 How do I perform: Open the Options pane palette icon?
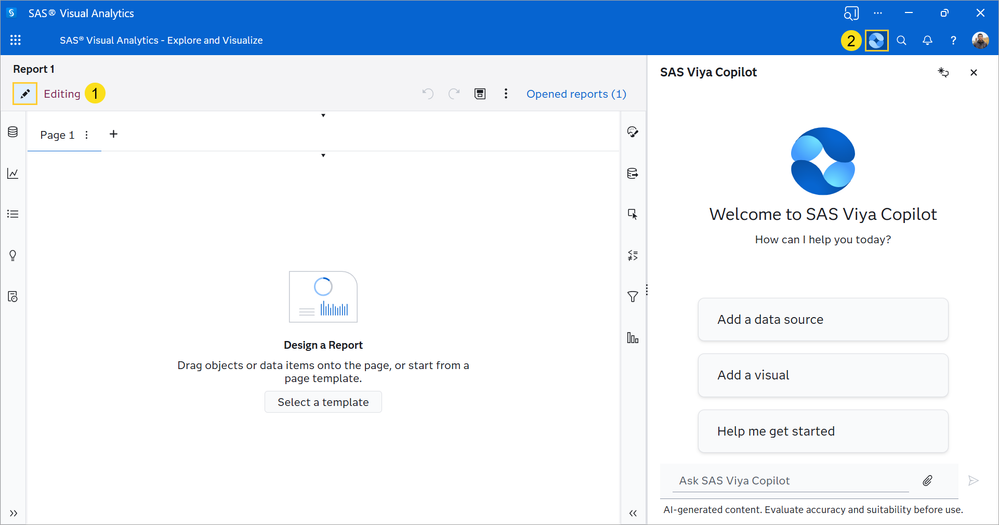[x=633, y=132]
